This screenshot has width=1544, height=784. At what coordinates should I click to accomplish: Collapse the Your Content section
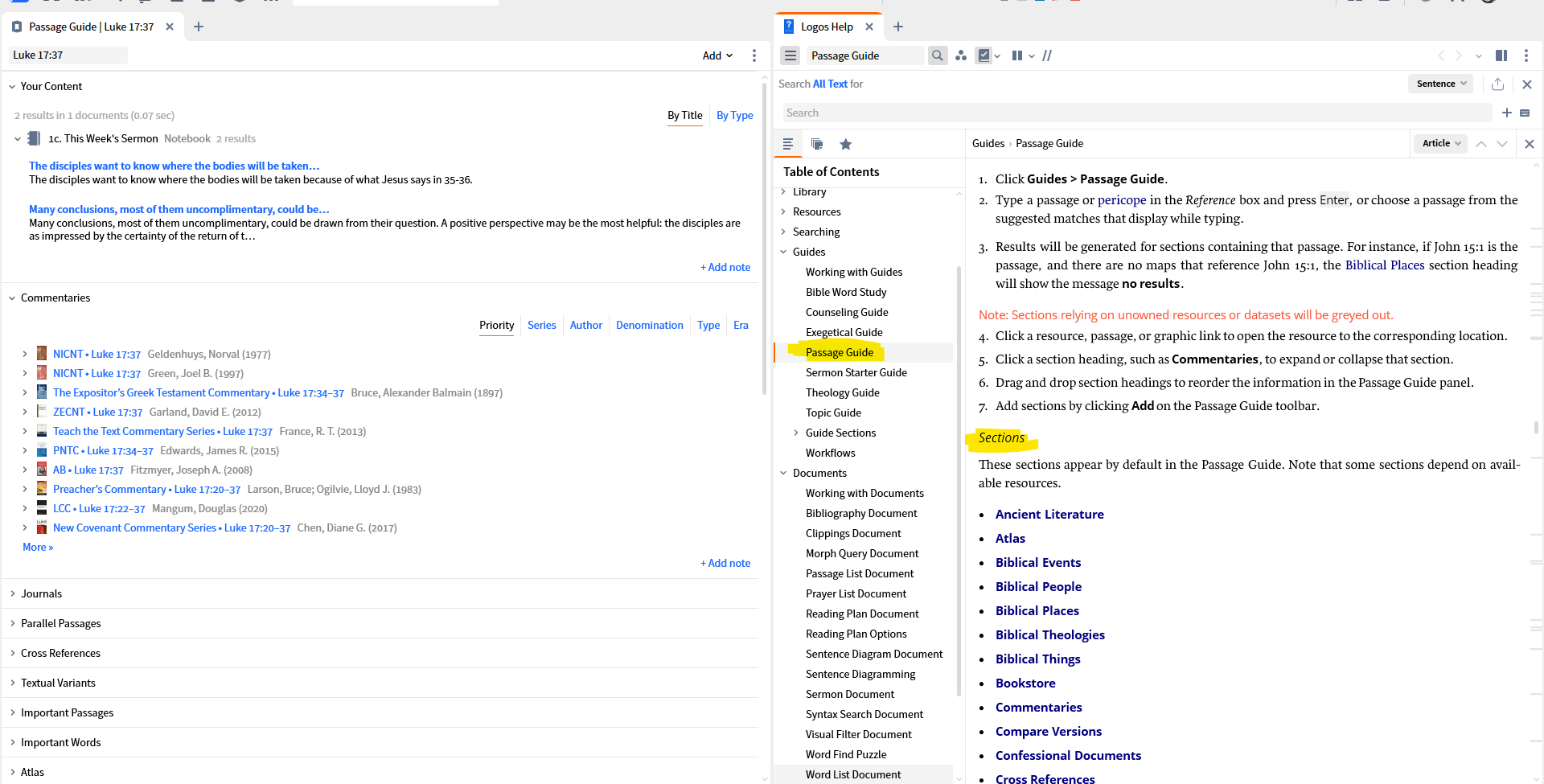point(12,86)
